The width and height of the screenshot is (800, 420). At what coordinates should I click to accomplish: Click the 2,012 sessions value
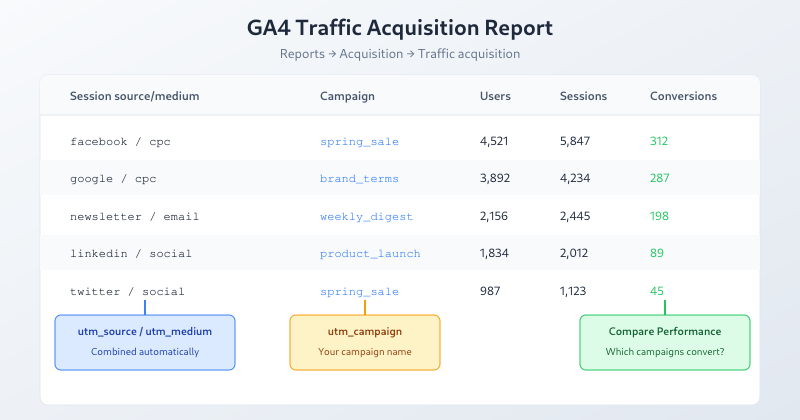pyautogui.click(x=573, y=253)
